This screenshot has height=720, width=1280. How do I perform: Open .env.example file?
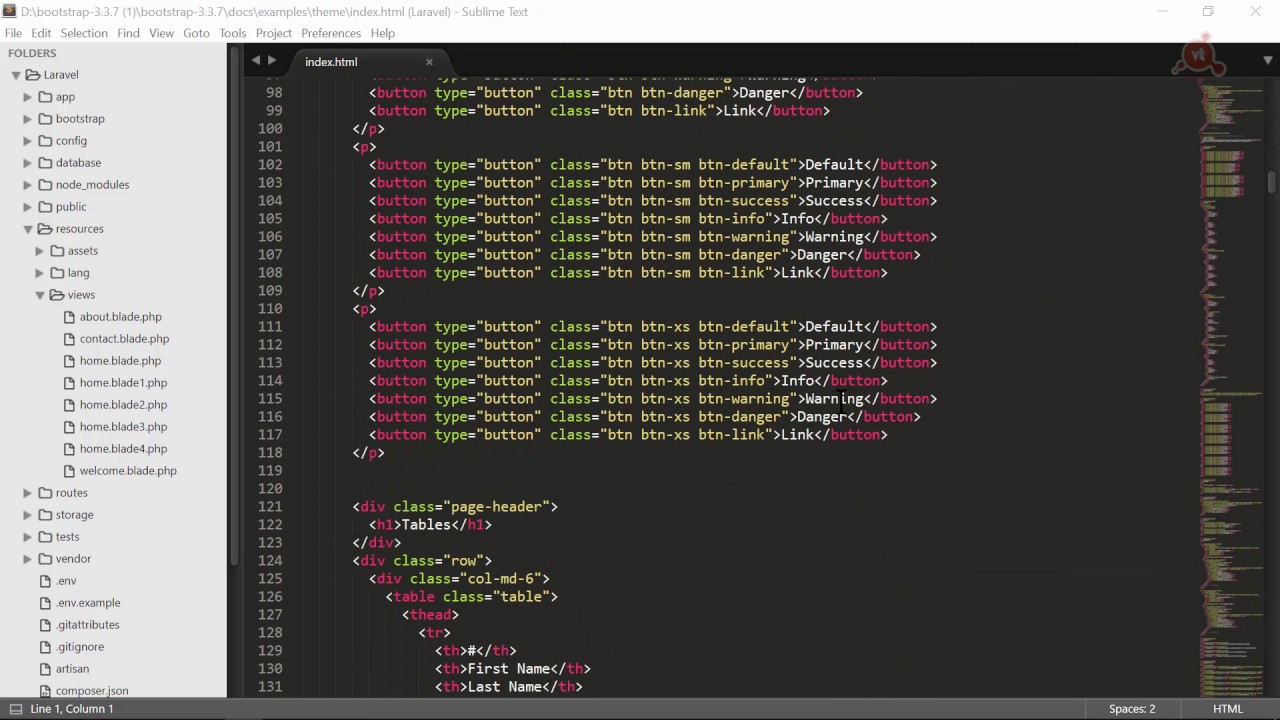pyautogui.click(x=88, y=603)
